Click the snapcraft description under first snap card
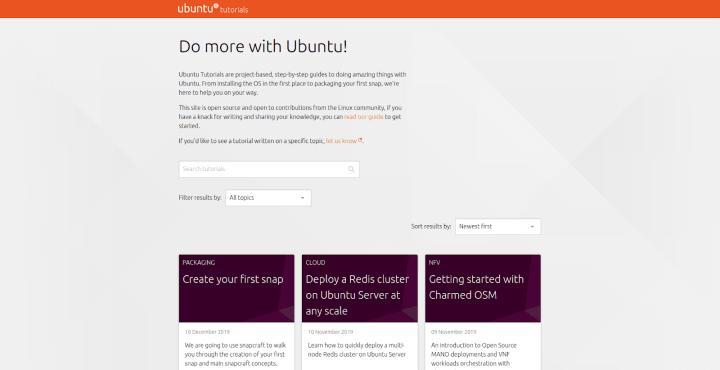Viewport: 720px width, 370px height. point(236,354)
